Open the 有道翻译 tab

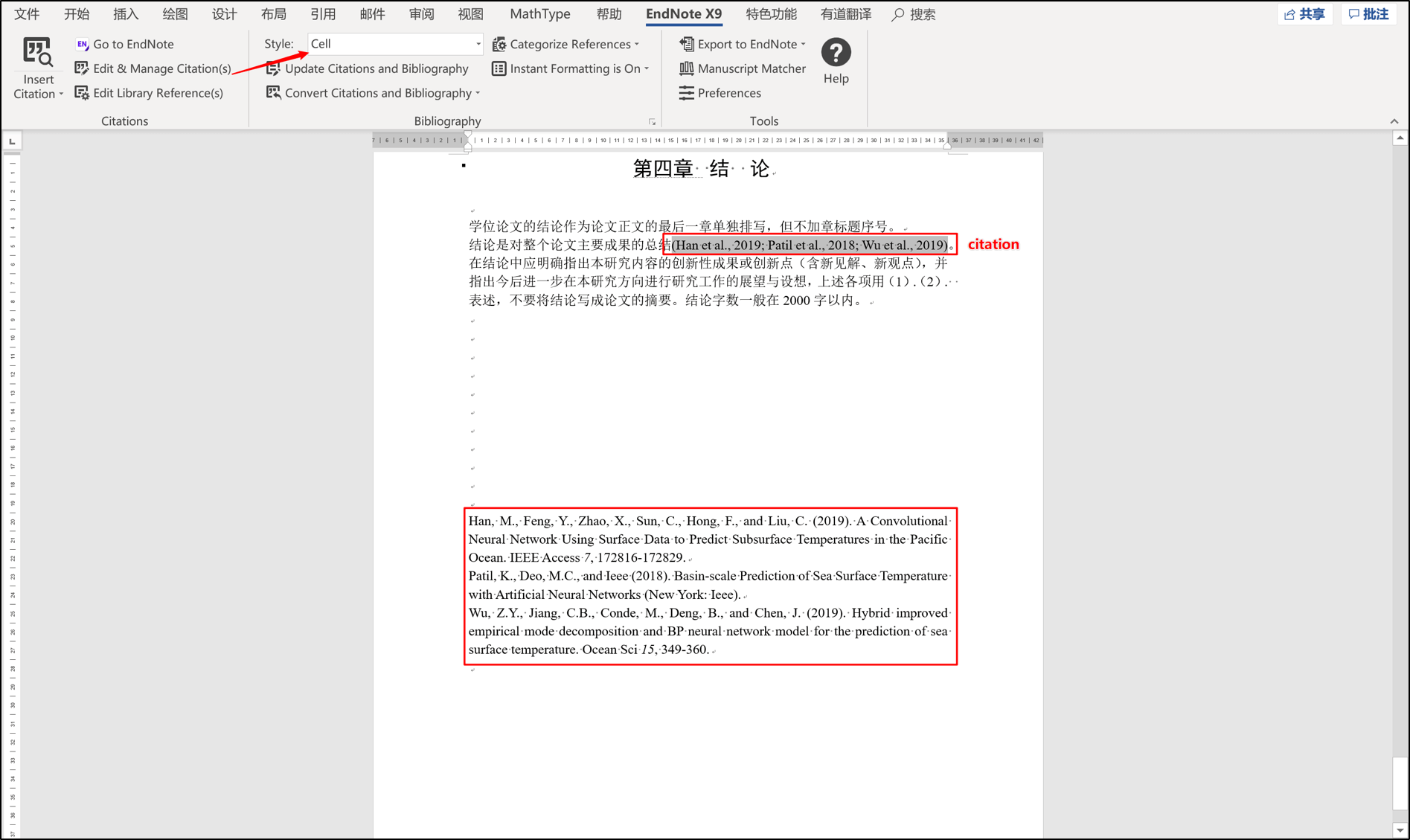846,14
